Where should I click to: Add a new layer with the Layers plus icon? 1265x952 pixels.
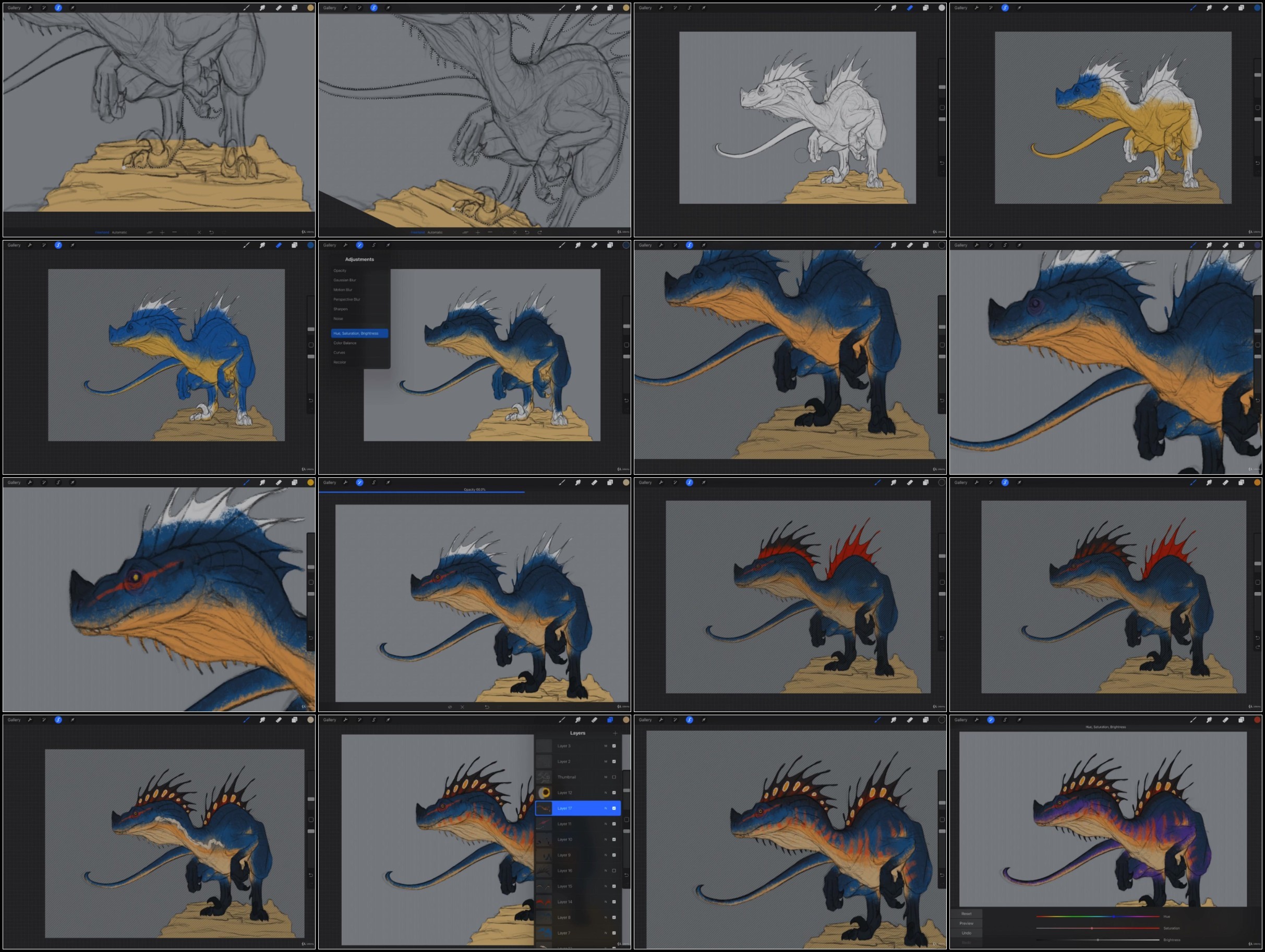pos(616,733)
